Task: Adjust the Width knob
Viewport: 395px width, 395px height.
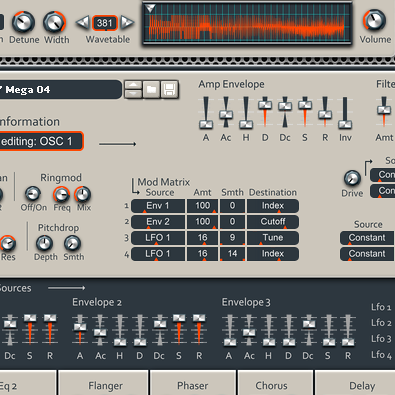Action: pyautogui.click(x=54, y=22)
